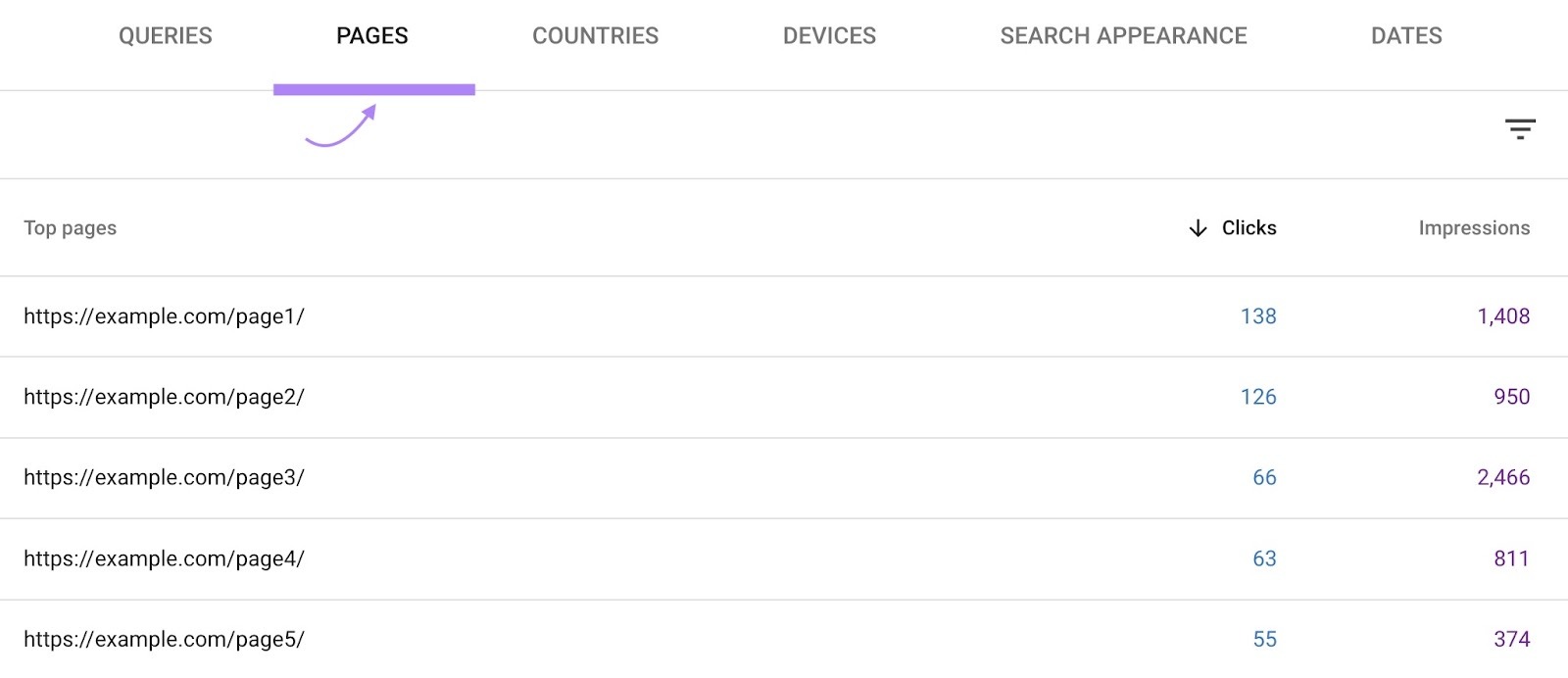Stay on the PAGES tab

click(372, 36)
